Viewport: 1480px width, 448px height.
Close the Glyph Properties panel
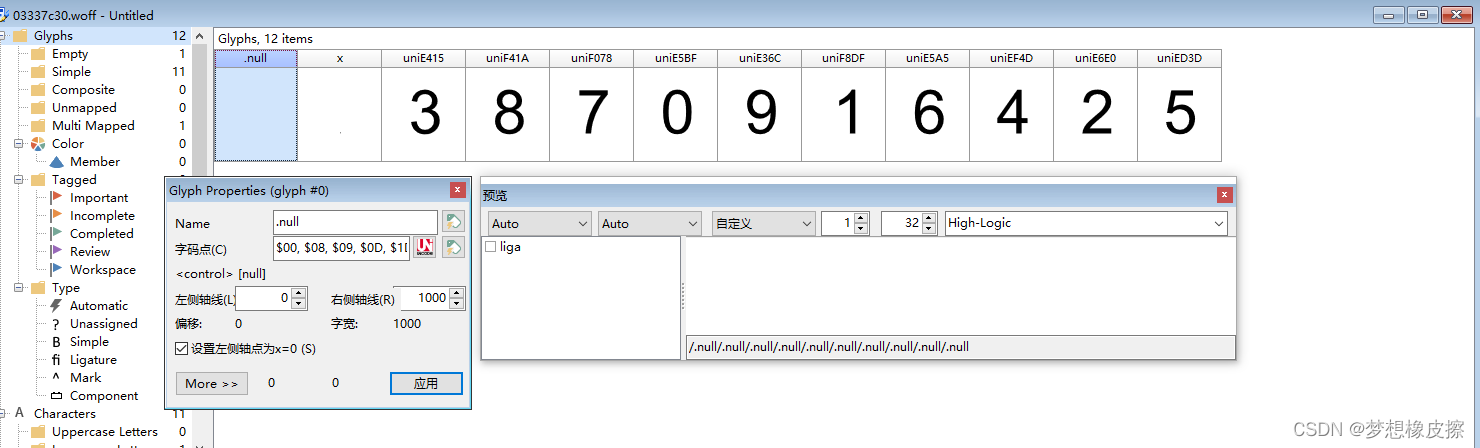(x=457, y=190)
